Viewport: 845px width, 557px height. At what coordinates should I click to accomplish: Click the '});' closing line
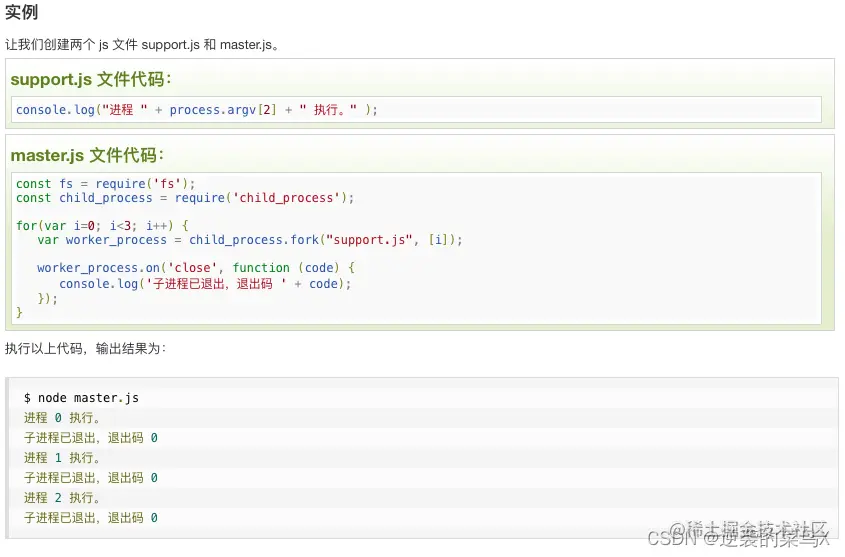pyautogui.click(x=47, y=298)
